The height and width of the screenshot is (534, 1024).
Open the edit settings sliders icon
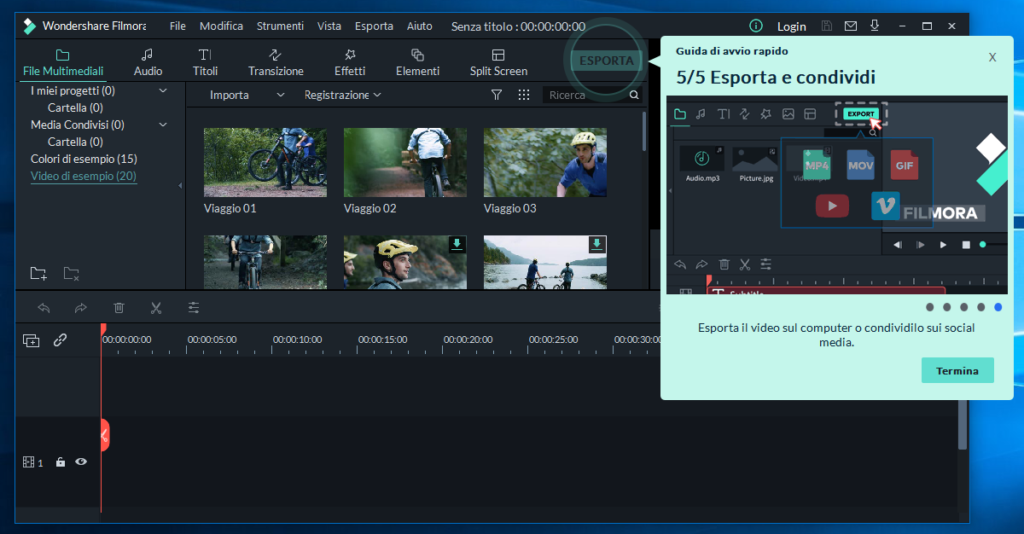pos(193,308)
